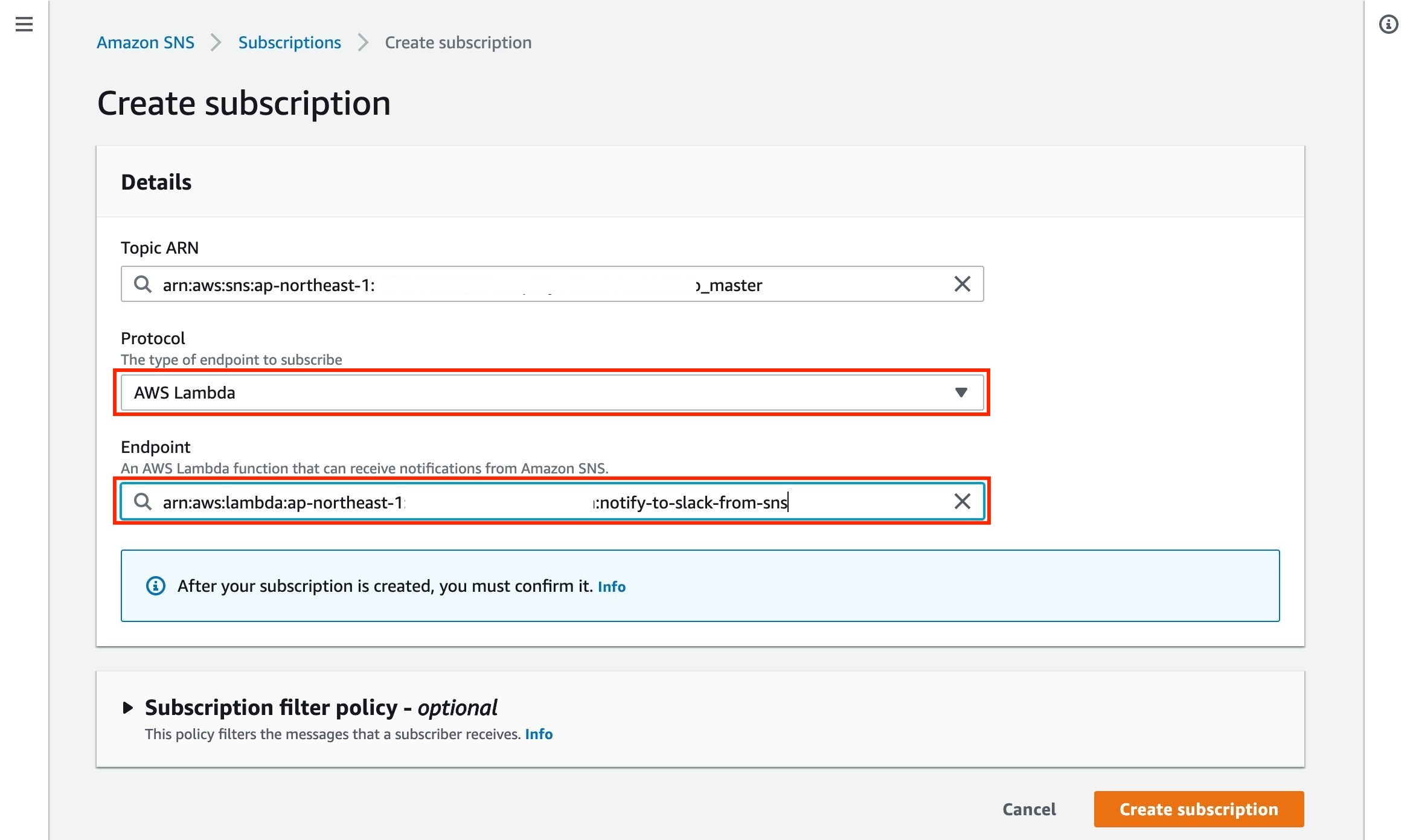Open the Protocol AWS Lambda dropdown

point(553,393)
